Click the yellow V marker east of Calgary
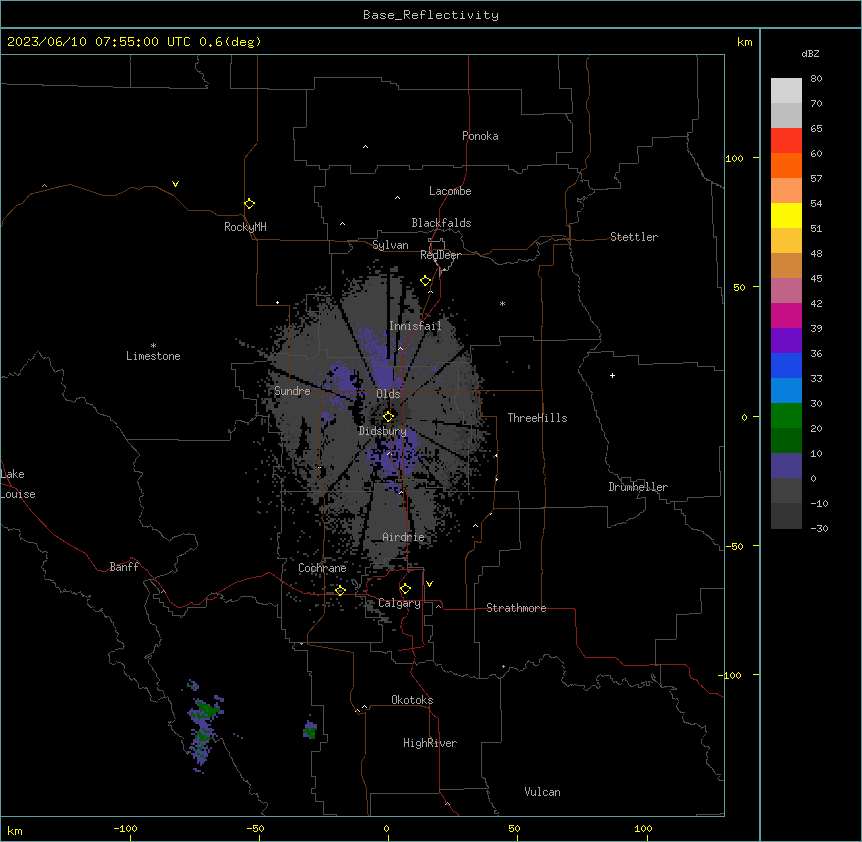The width and height of the screenshot is (862, 842). (429, 584)
